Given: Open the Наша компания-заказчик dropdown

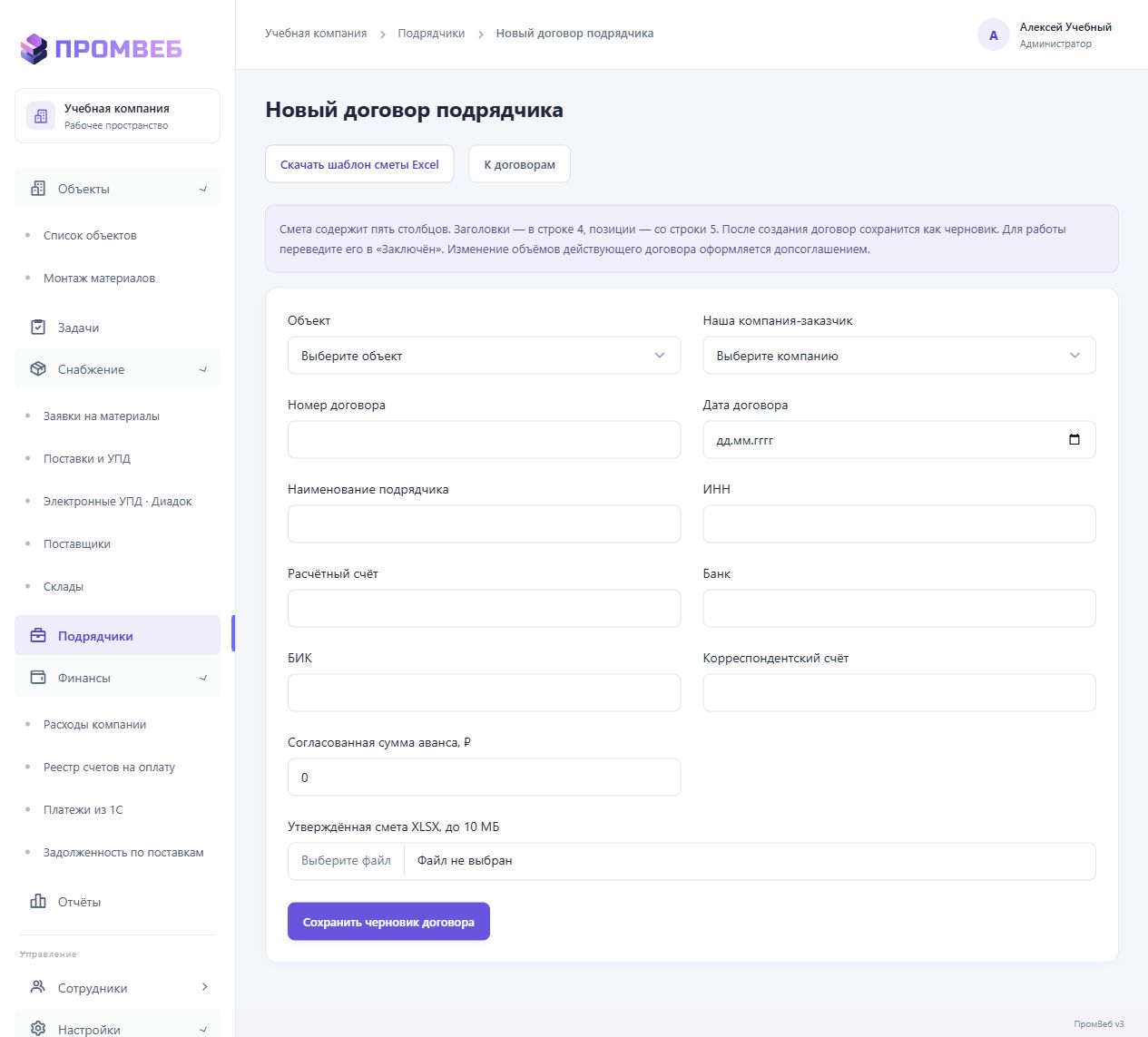Looking at the screenshot, I should tap(899, 356).
